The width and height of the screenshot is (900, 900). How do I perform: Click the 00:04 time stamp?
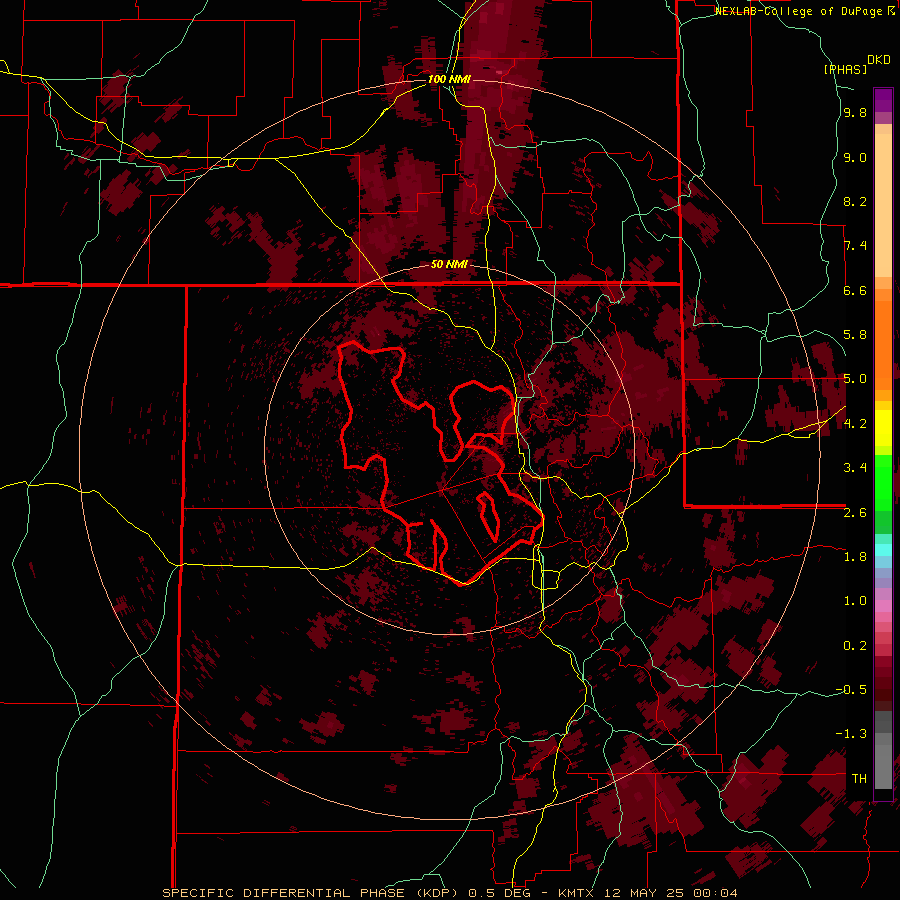[x=713, y=893]
